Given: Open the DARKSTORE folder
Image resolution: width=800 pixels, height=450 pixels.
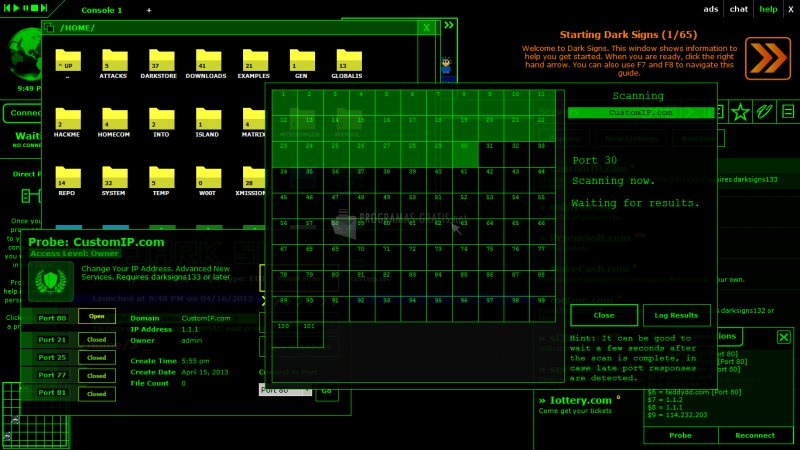Looking at the screenshot, I should click(x=159, y=64).
